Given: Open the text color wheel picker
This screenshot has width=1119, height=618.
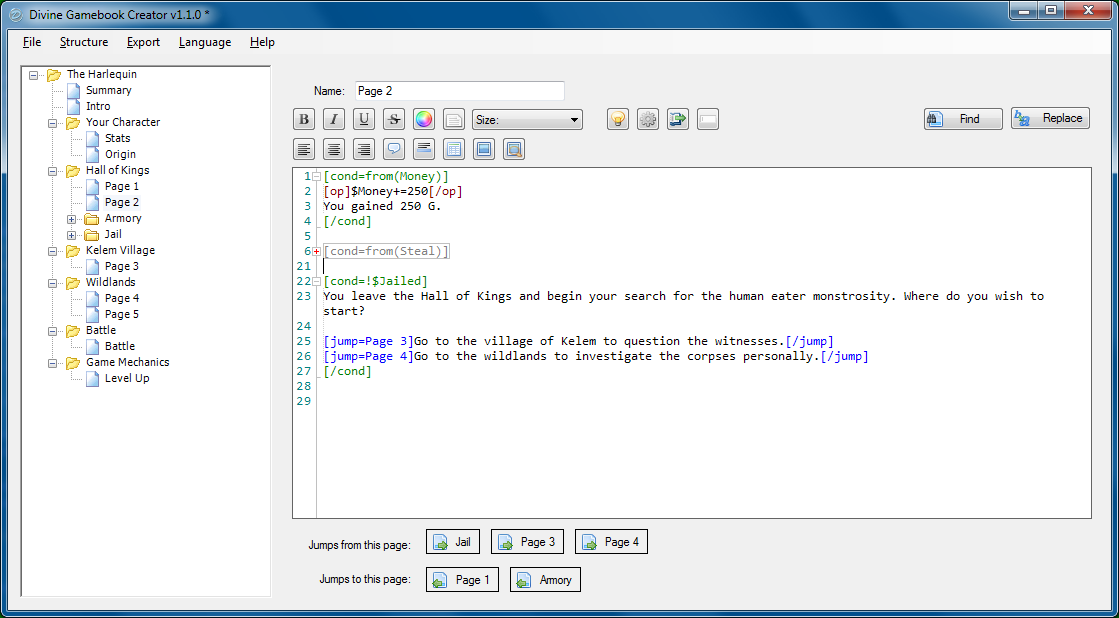Looking at the screenshot, I should click(x=424, y=119).
